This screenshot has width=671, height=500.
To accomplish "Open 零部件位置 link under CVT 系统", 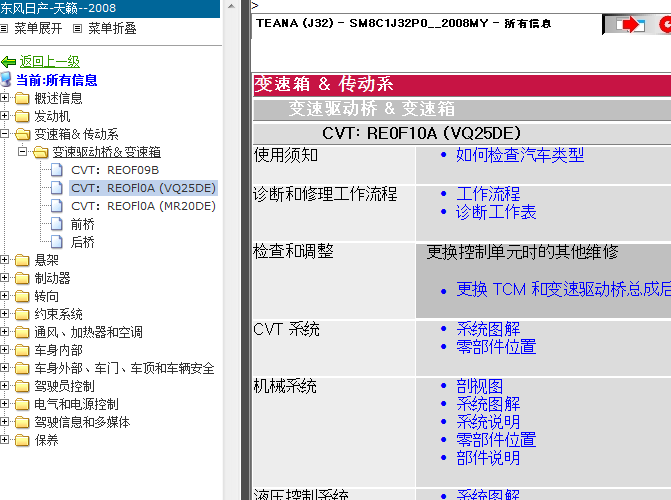I will click(496, 347).
